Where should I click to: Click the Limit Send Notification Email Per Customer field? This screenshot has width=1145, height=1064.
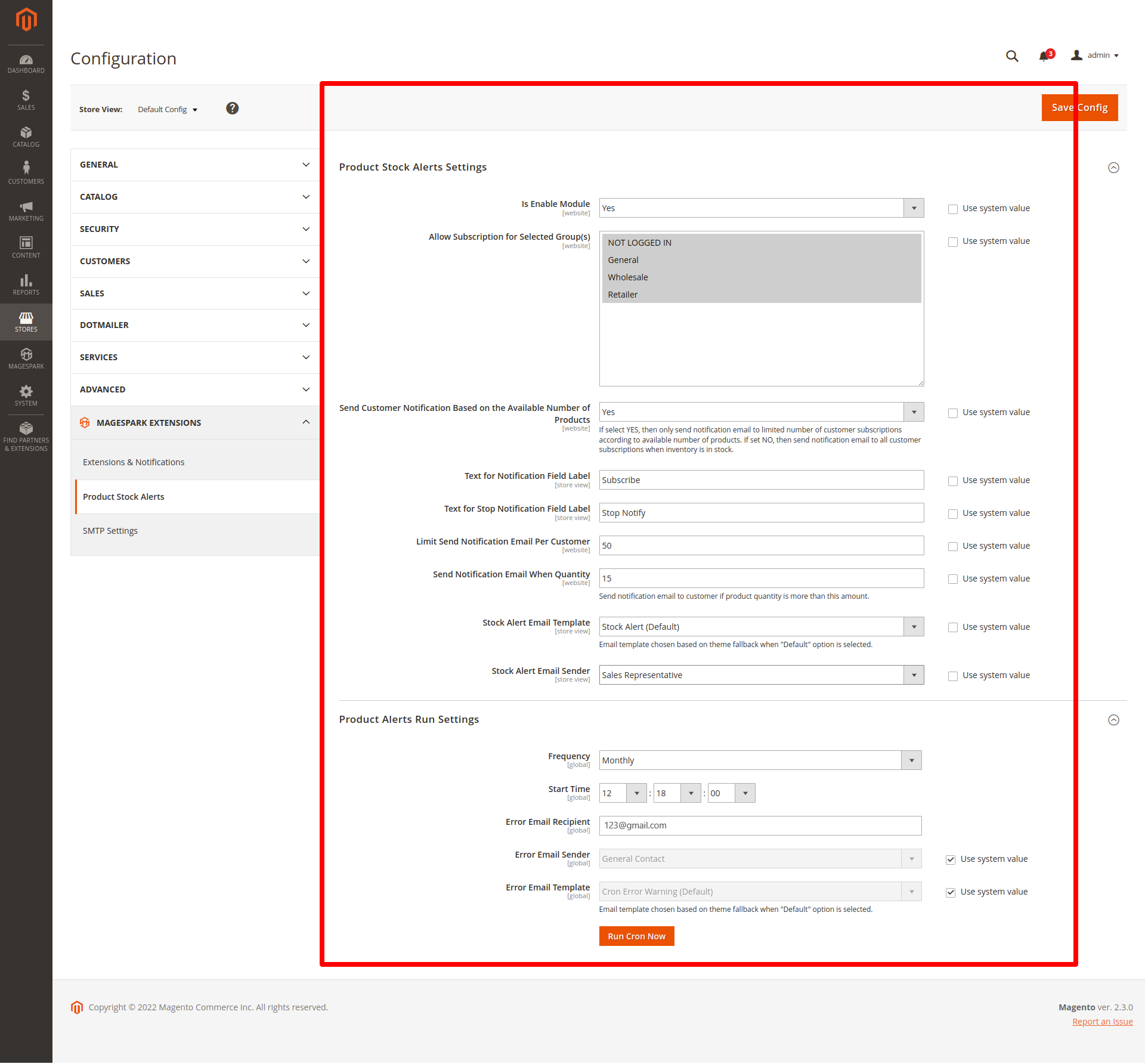click(x=762, y=546)
